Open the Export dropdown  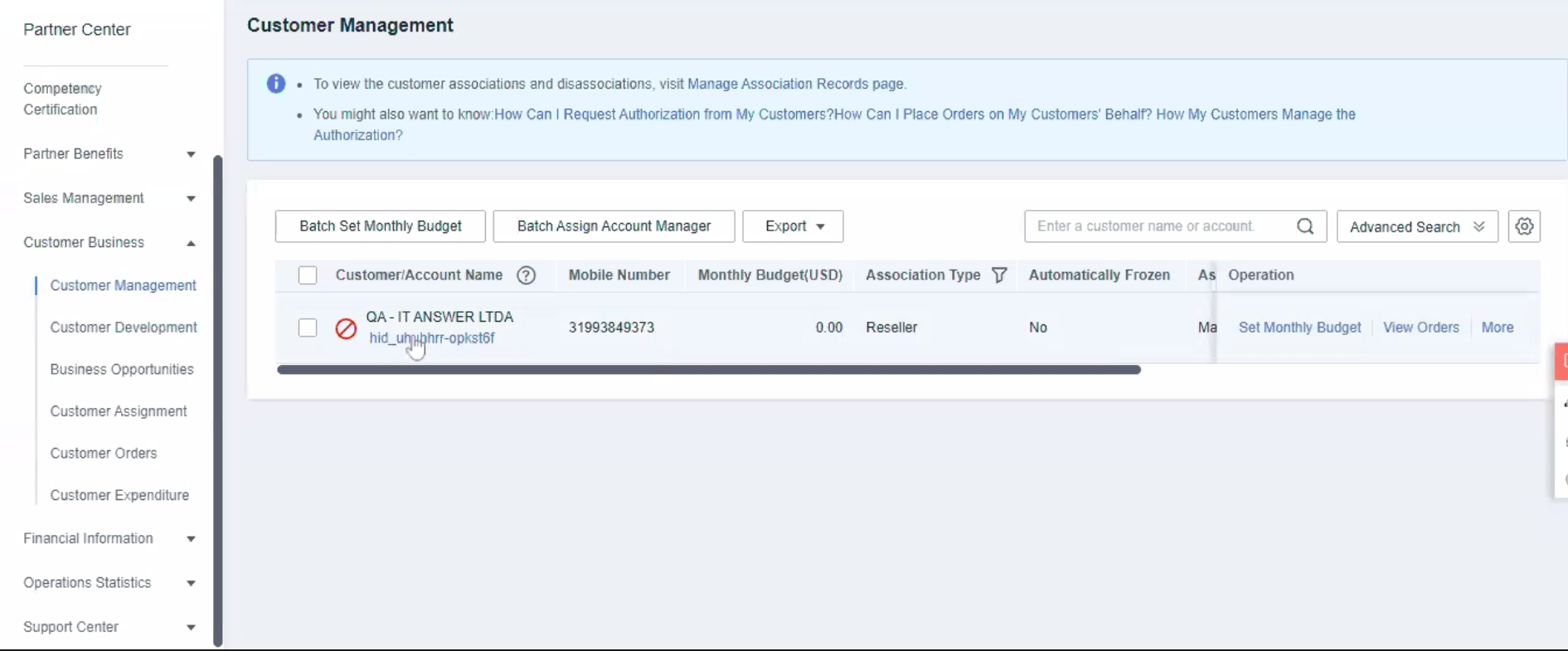793,226
